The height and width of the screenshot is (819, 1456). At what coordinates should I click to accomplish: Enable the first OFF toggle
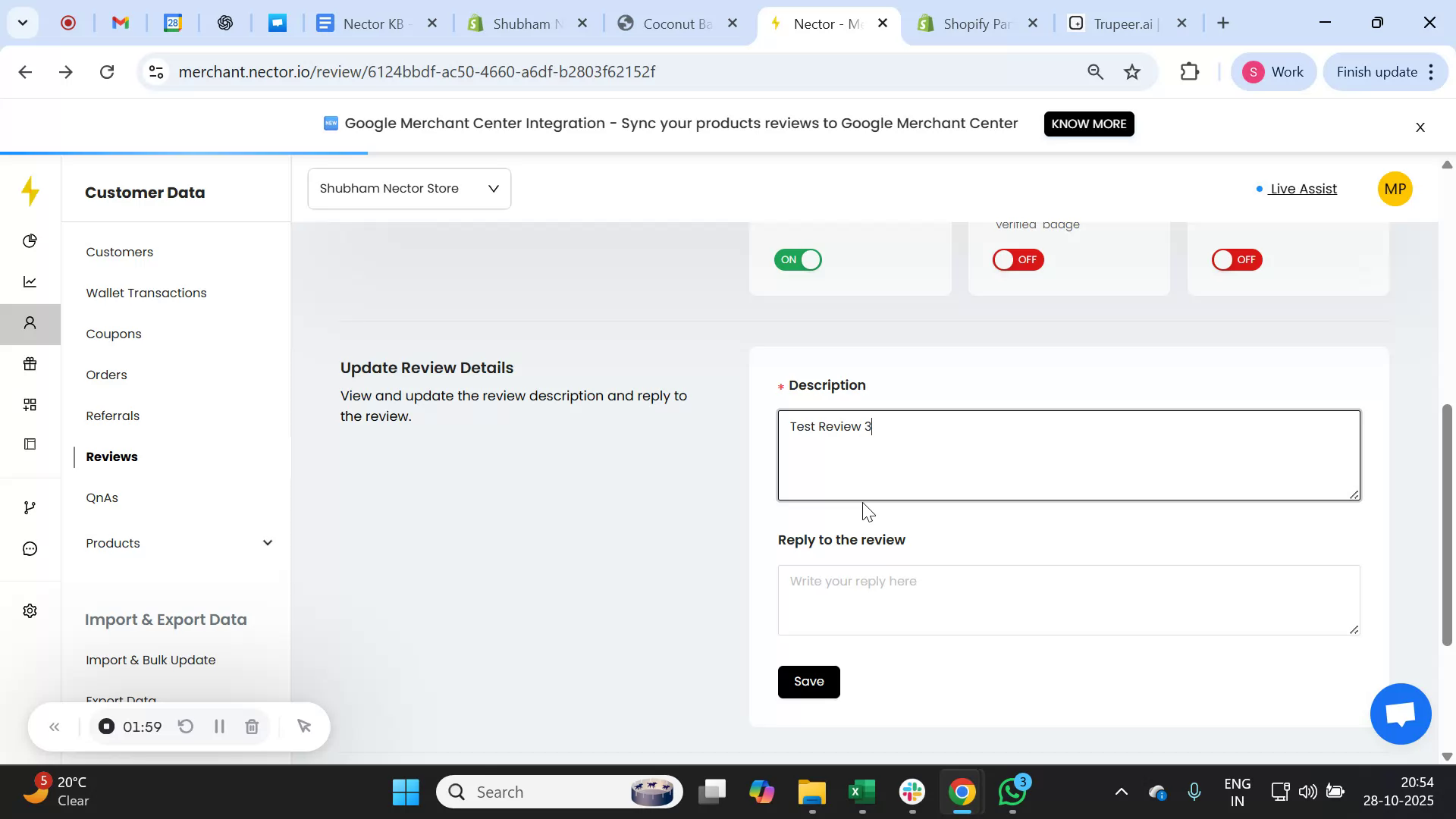(1018, 259)
